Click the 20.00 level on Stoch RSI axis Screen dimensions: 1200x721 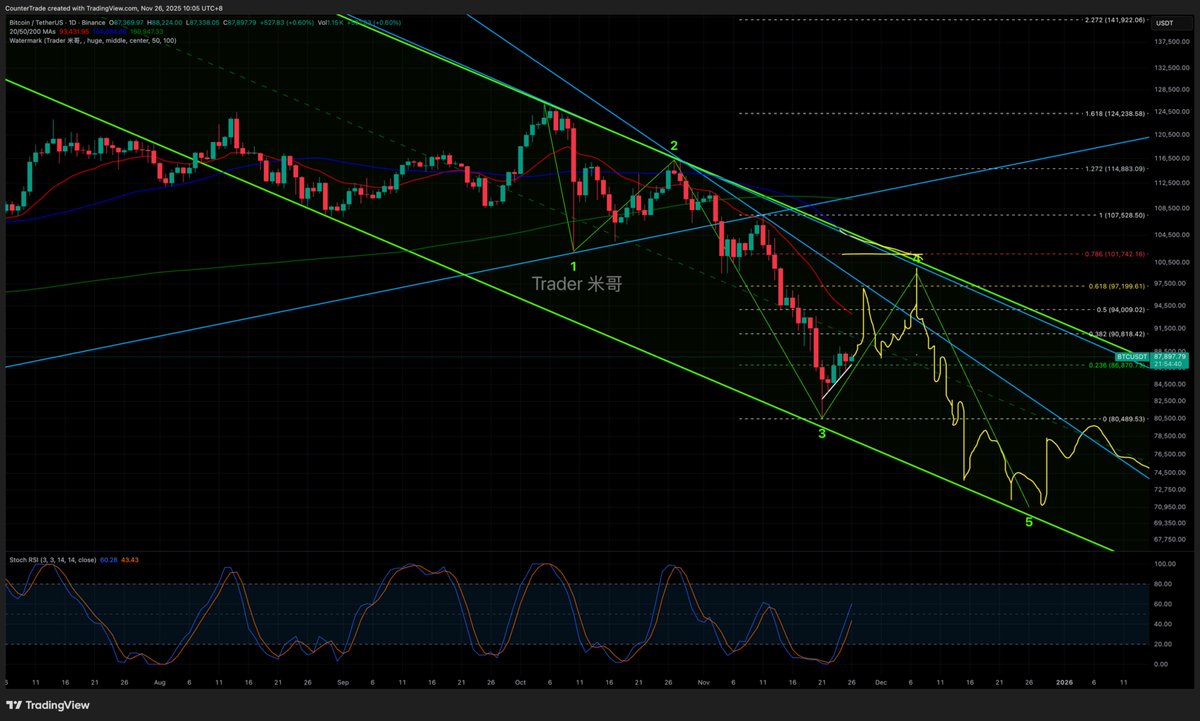tap(1163, 644)
